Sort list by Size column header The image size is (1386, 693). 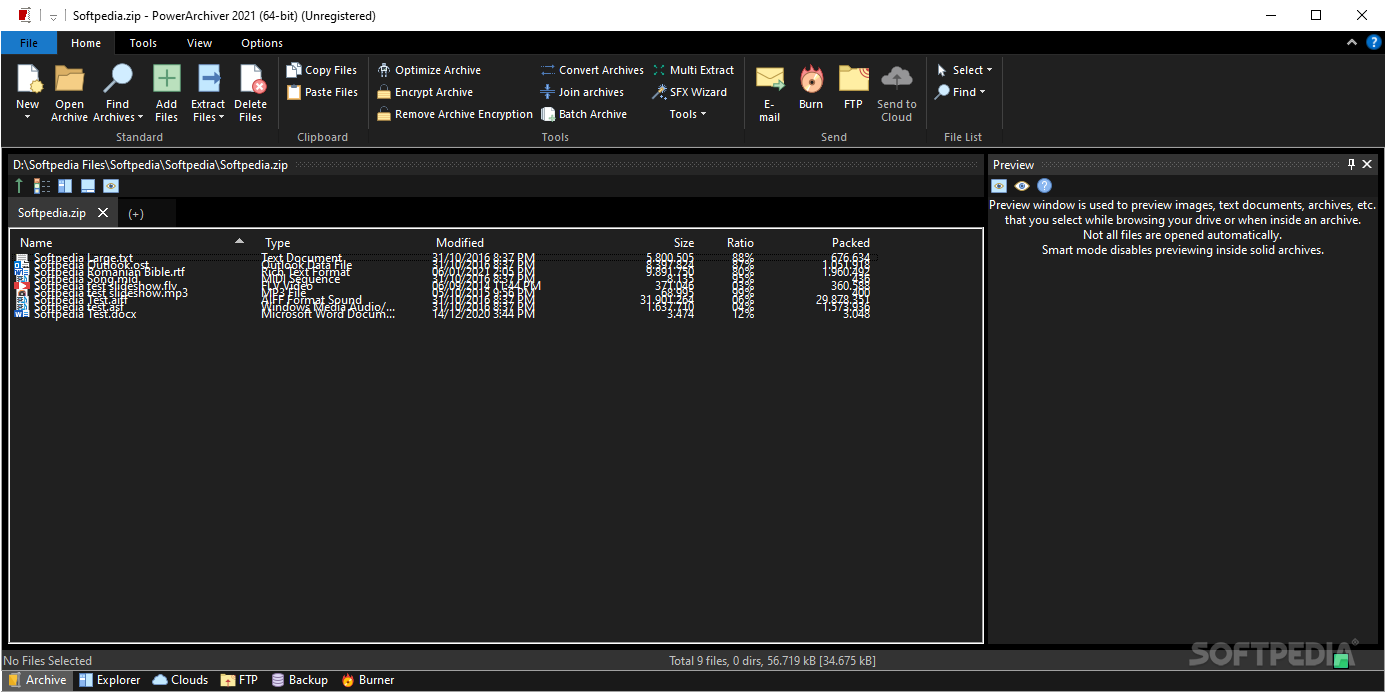(683, 242)
